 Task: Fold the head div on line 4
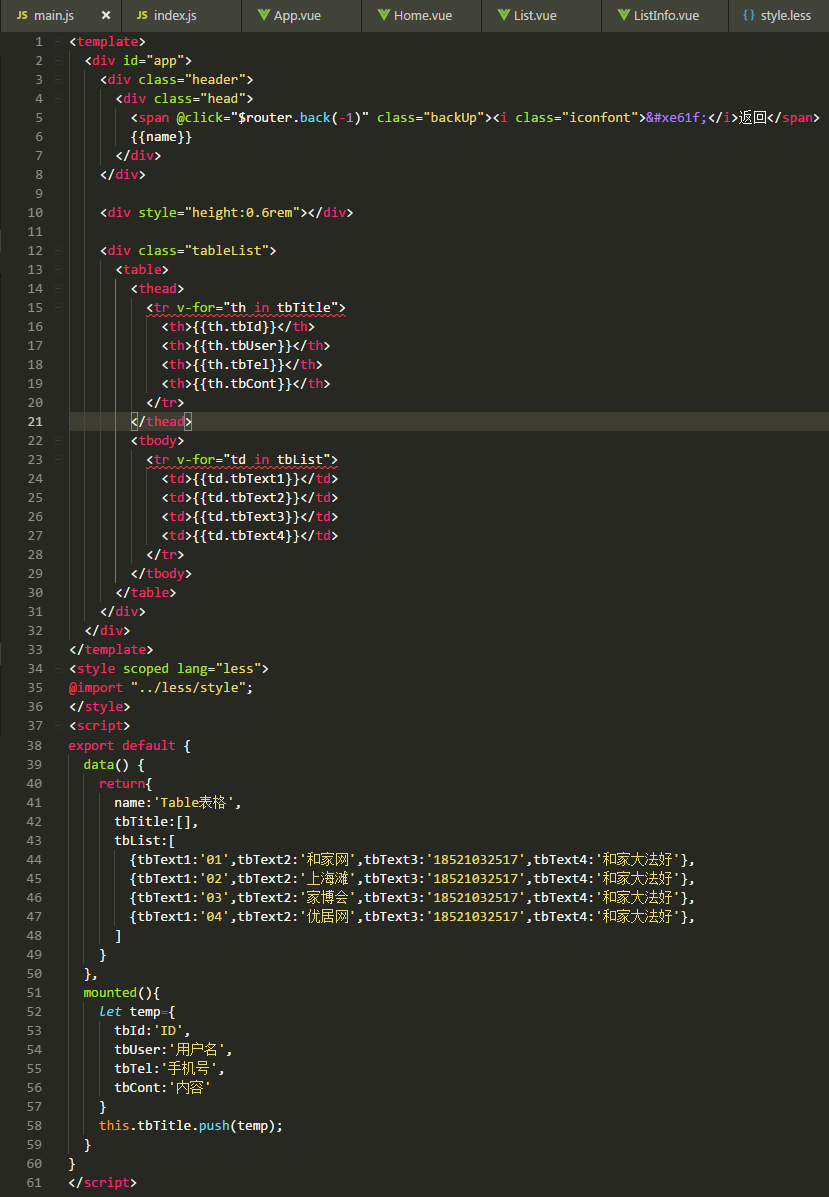(58, 98)
